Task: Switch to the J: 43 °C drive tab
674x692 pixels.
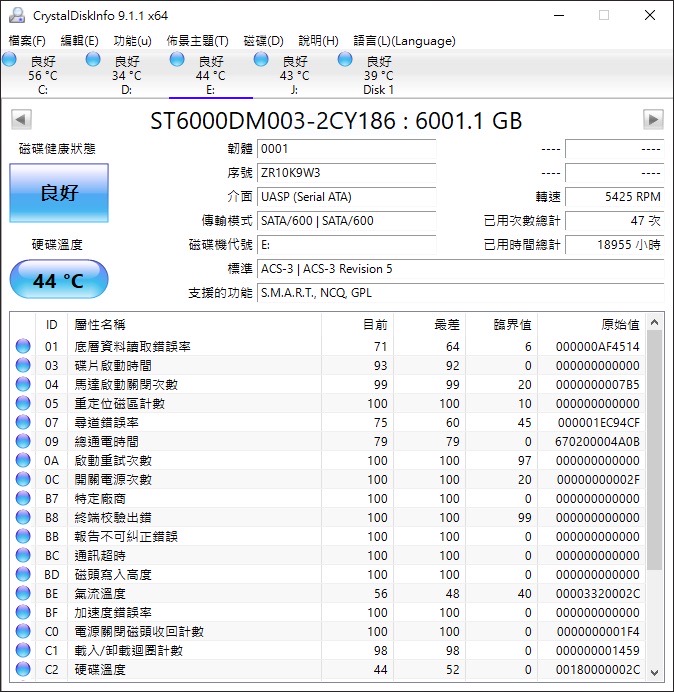Action: 294,75
